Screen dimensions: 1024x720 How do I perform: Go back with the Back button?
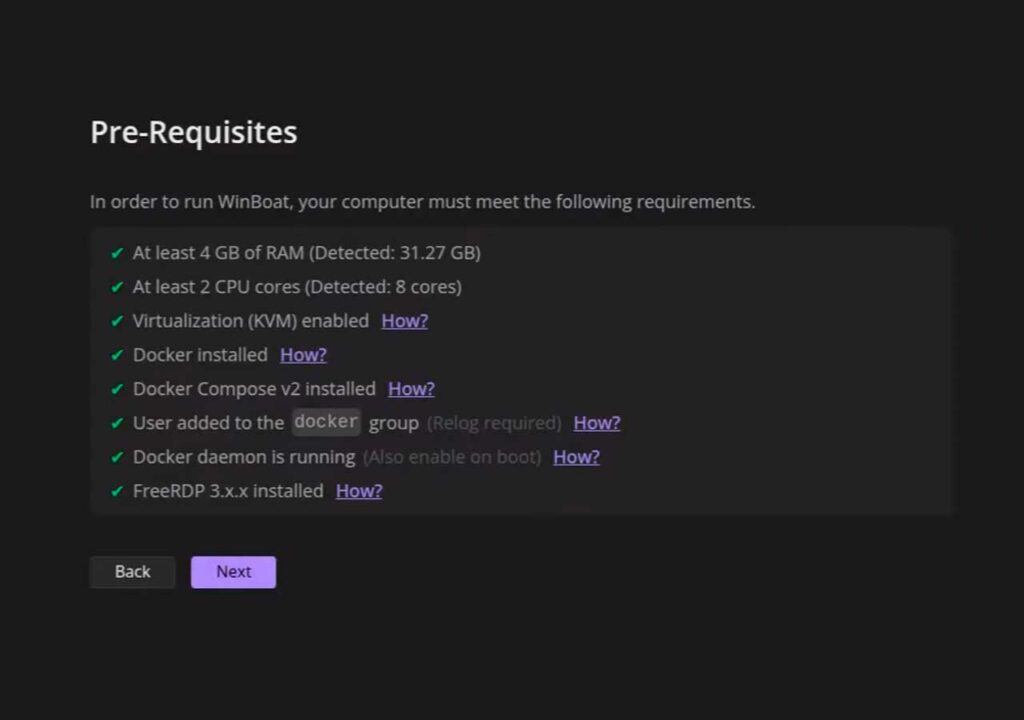point(132,572)
